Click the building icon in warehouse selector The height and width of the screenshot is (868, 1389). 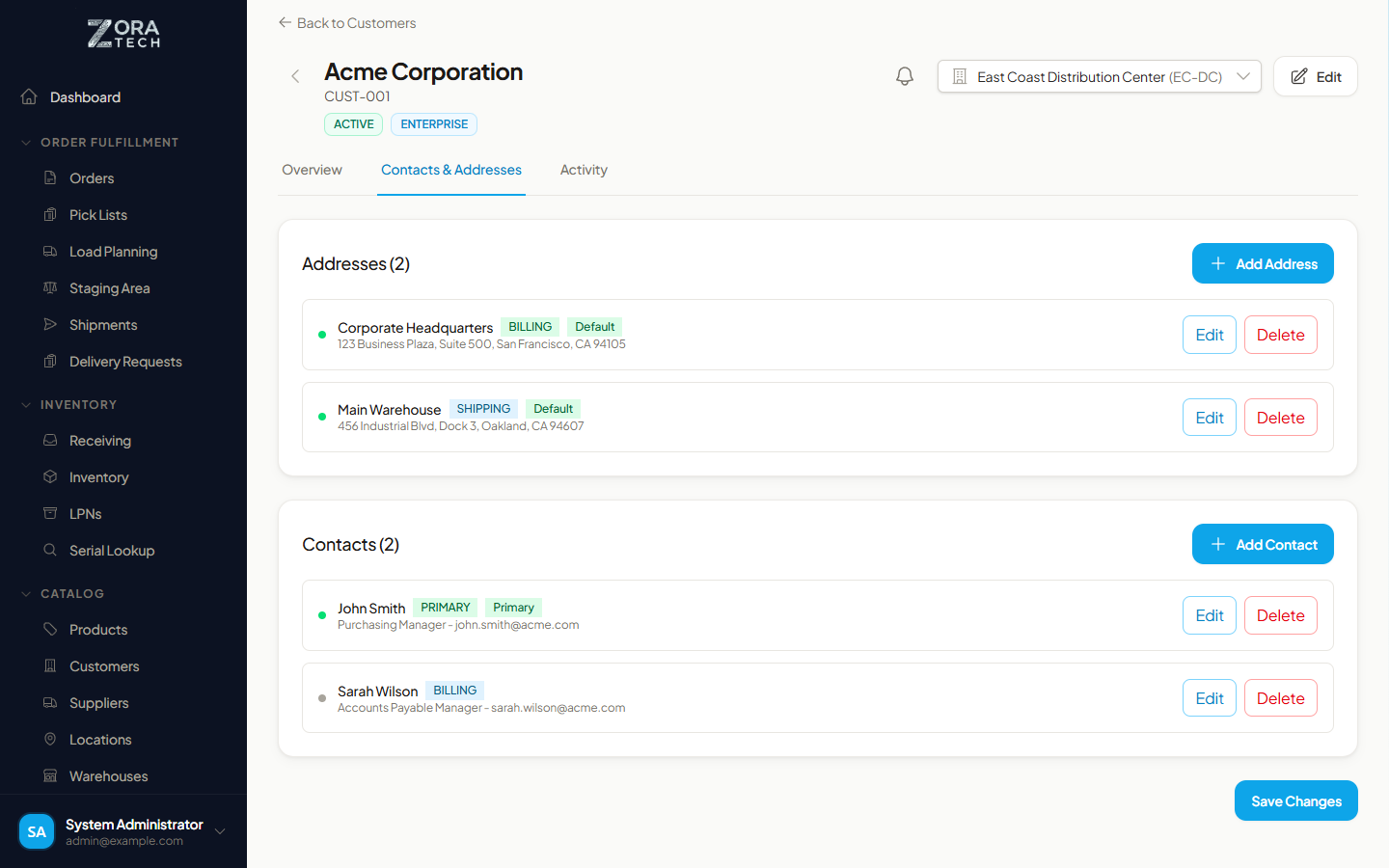960,76
